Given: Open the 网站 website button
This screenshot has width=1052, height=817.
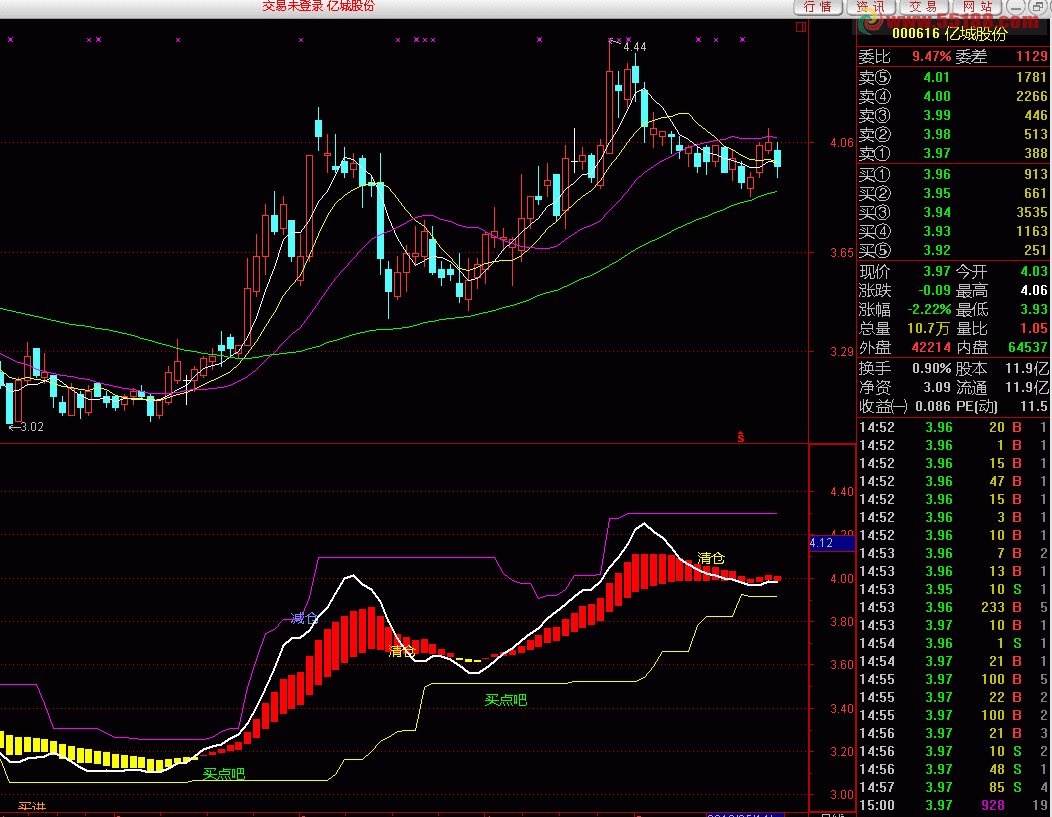Looking at the screenshot, I should [974, 7].
